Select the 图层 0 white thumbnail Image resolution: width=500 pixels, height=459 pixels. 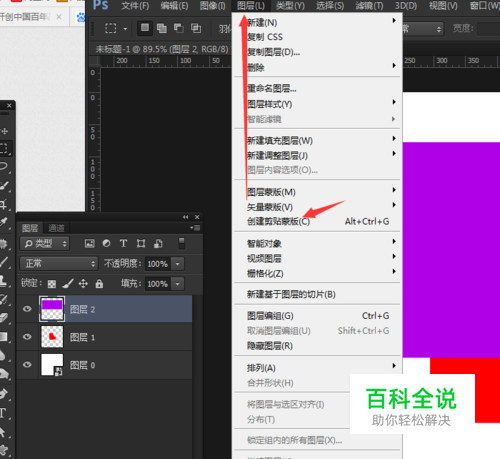(52, 365)
